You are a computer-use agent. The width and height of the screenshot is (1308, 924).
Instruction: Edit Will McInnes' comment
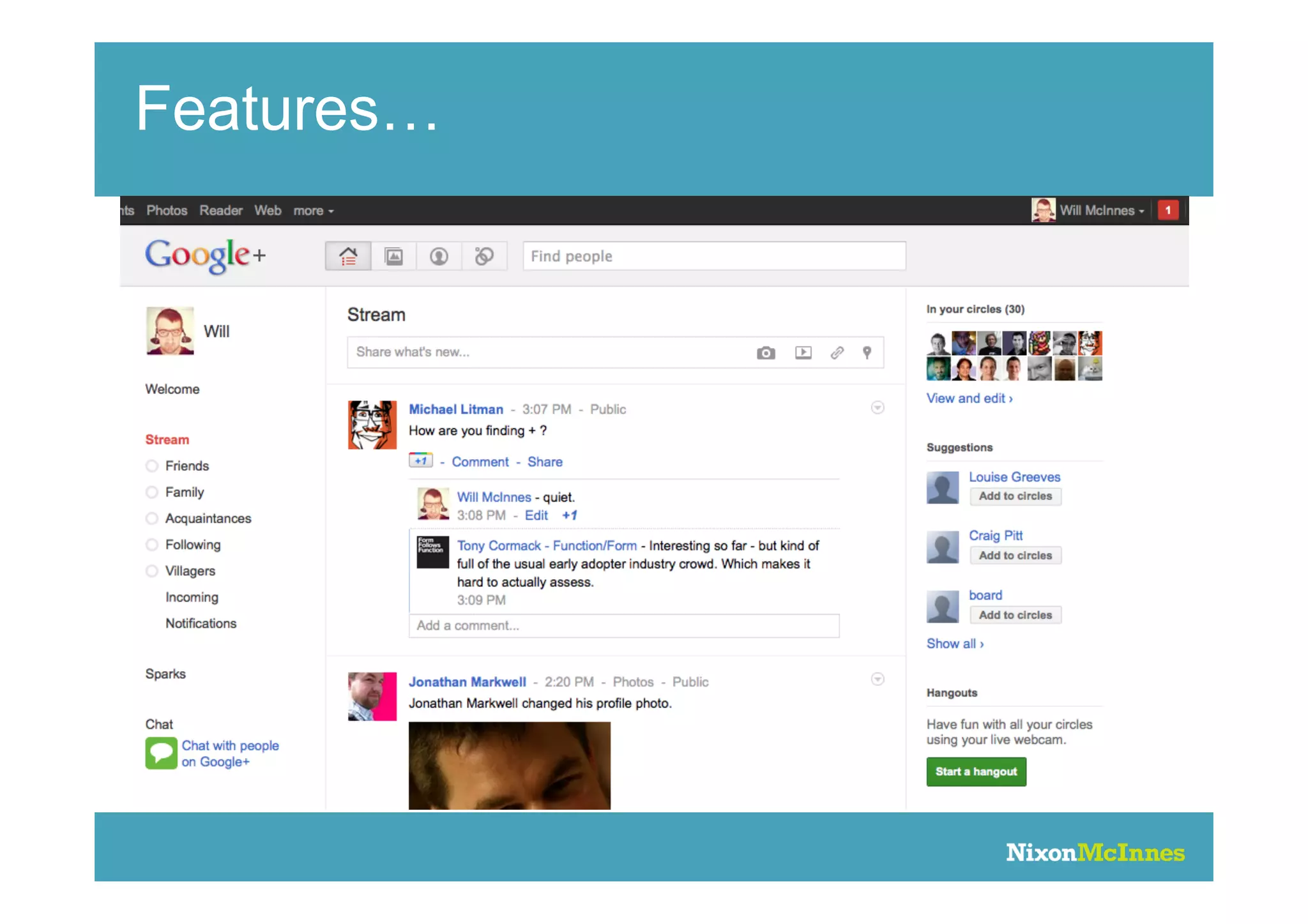click(536, 515)
